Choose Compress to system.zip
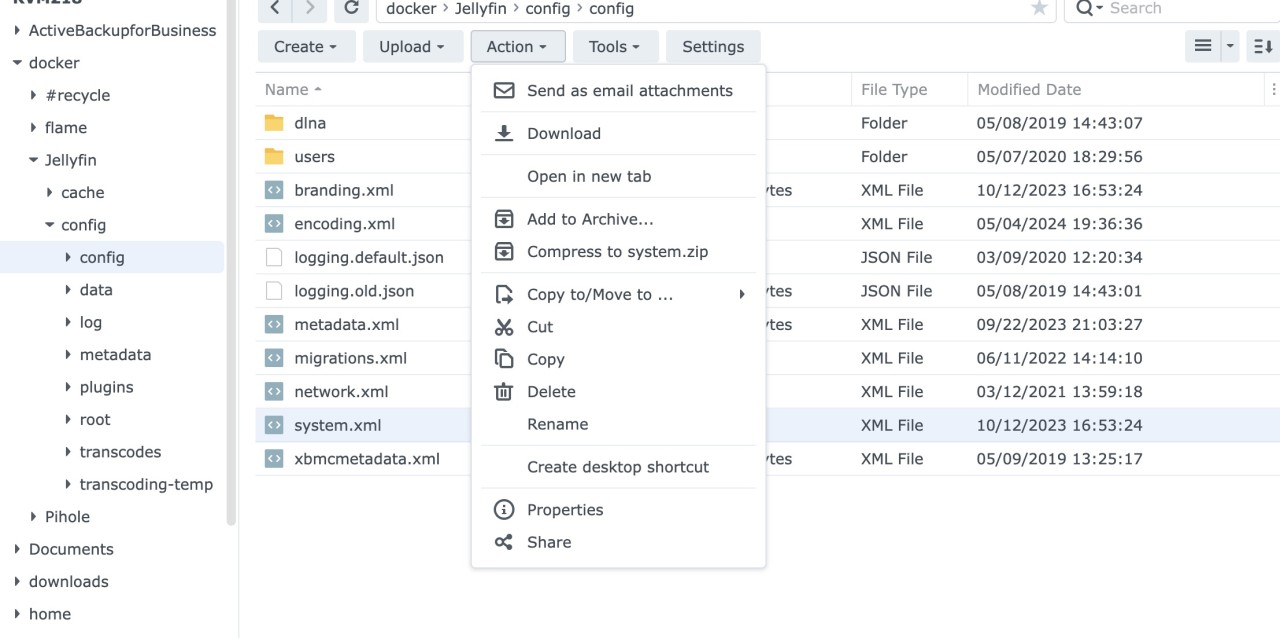 click(x=617, y=252)
